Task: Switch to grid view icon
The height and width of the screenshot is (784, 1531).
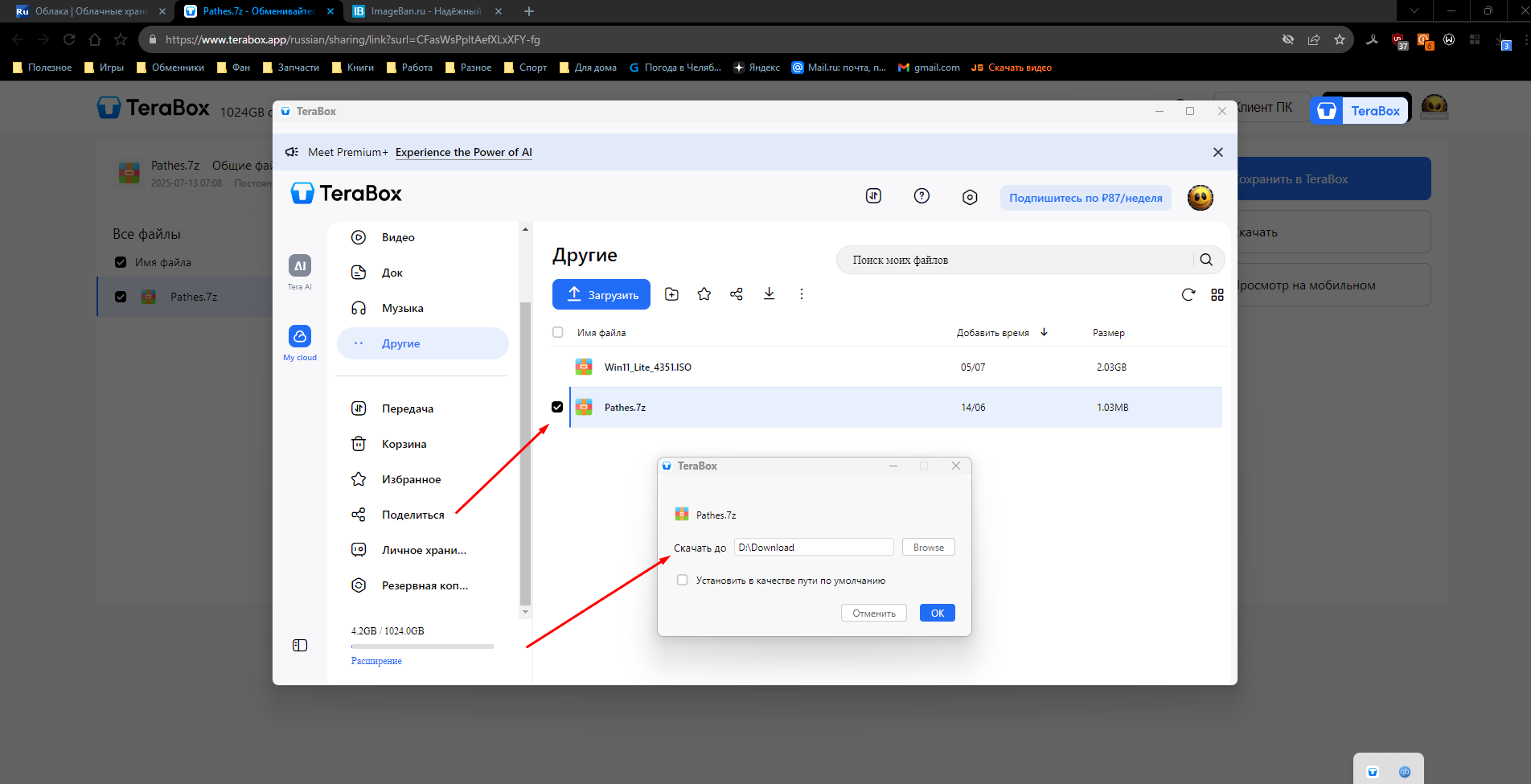Action: coord(1217,295)
